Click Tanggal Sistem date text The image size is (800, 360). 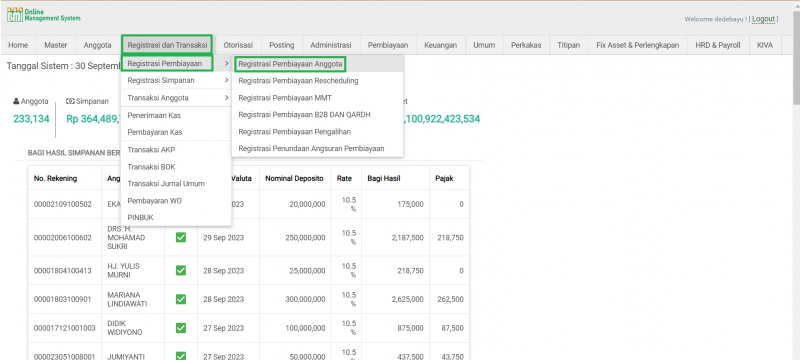pyautogui.click(x=63, y=66)
